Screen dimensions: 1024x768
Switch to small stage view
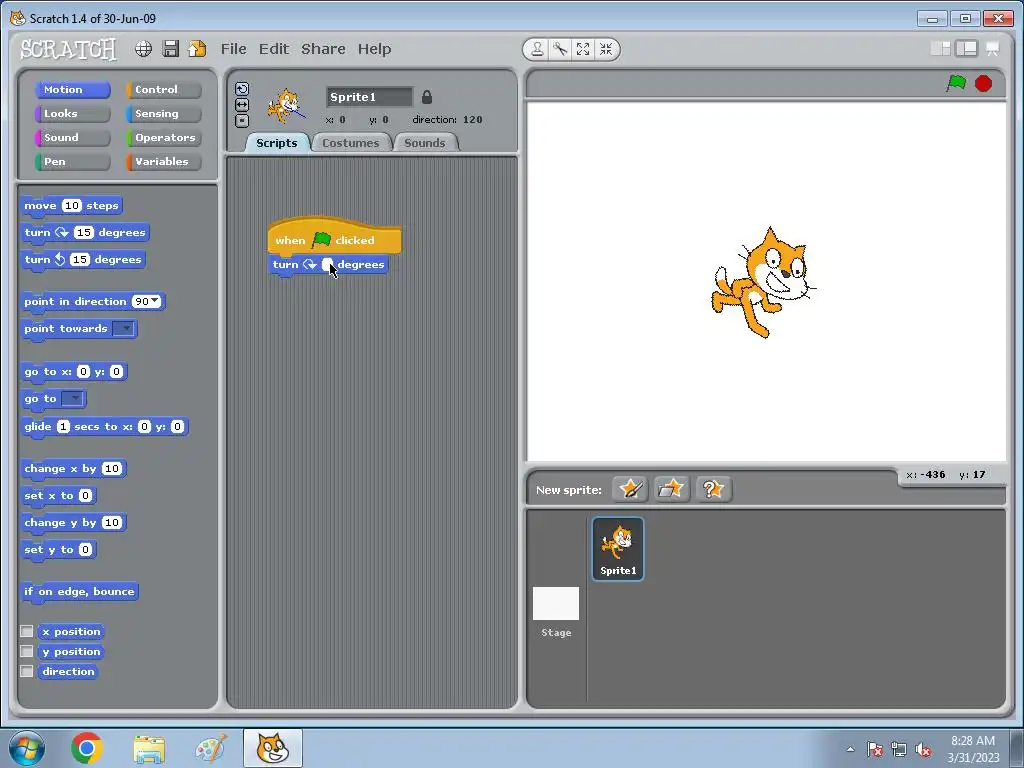pos(940,48)
